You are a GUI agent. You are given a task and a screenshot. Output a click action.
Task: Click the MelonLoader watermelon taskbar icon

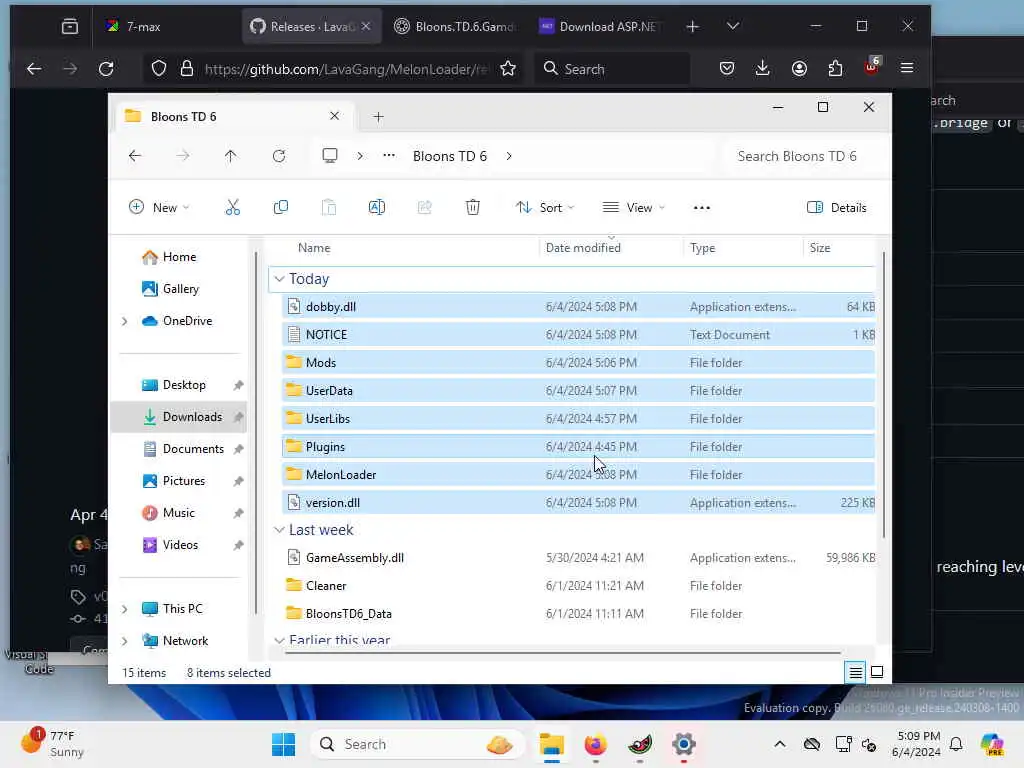tap(640, 744)
